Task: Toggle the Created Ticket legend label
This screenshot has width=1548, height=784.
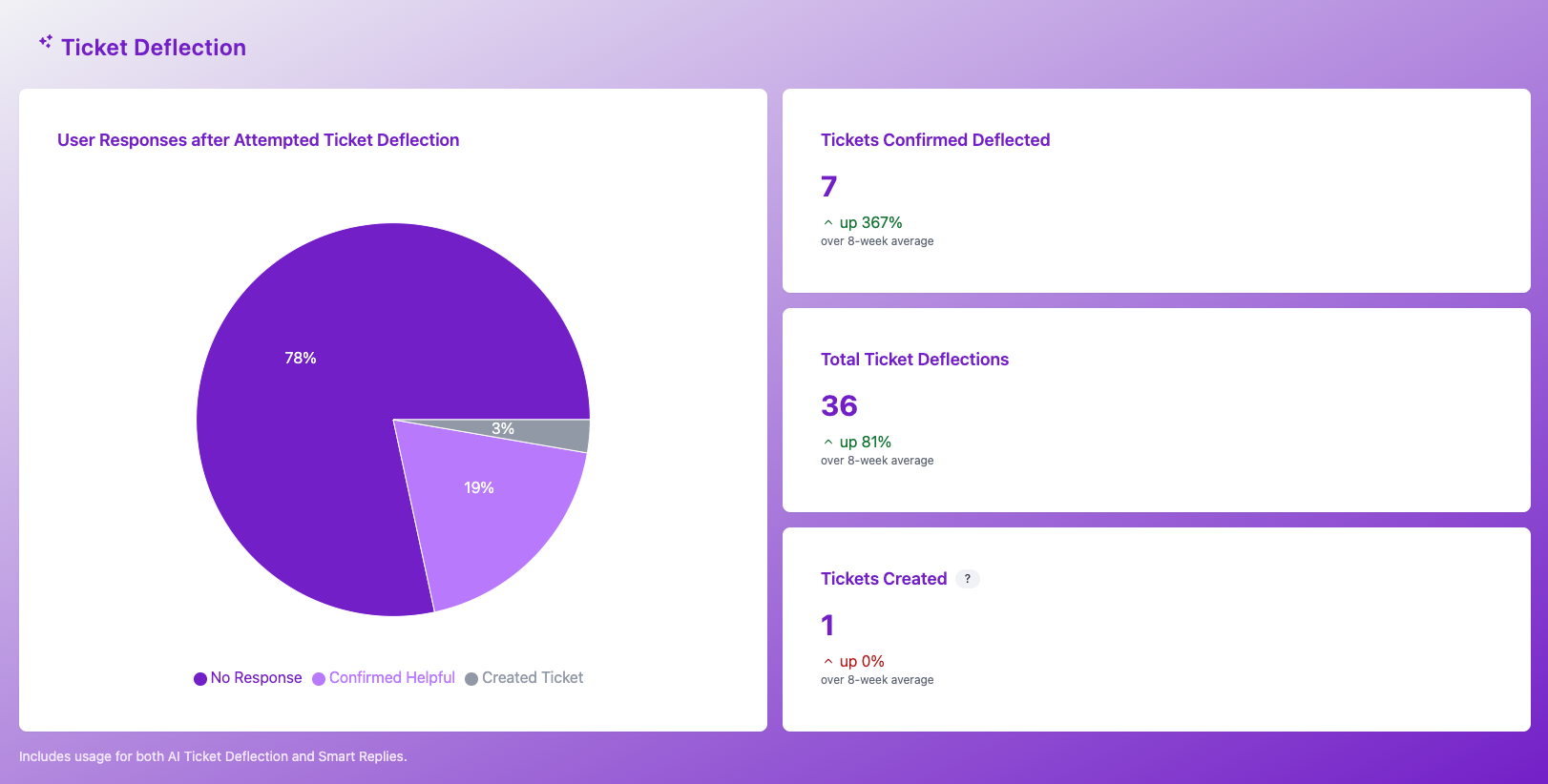Action: coord(532,678)
